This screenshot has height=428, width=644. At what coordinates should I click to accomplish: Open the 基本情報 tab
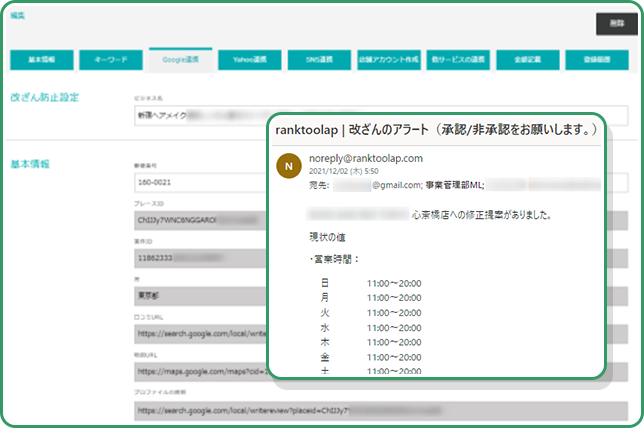tap(42, 60)
